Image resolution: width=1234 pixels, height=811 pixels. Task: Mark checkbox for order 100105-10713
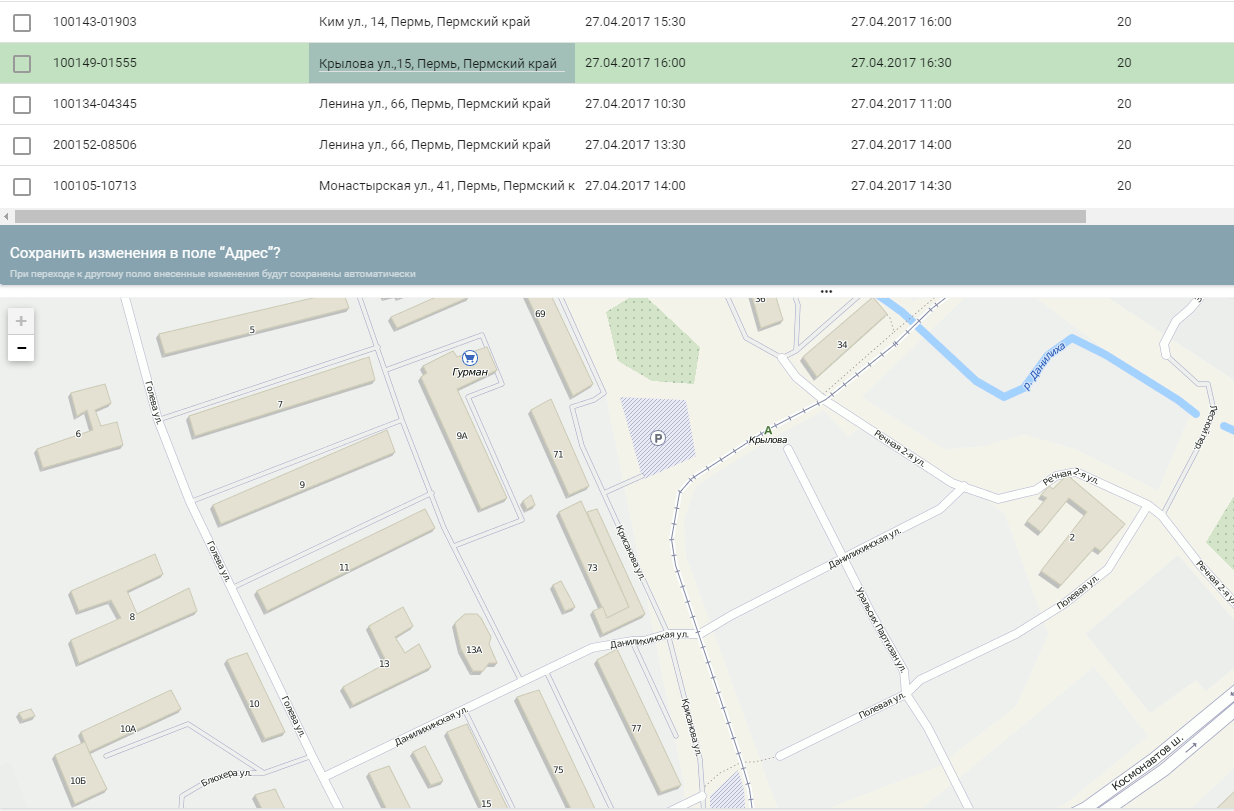click(22, 187)
